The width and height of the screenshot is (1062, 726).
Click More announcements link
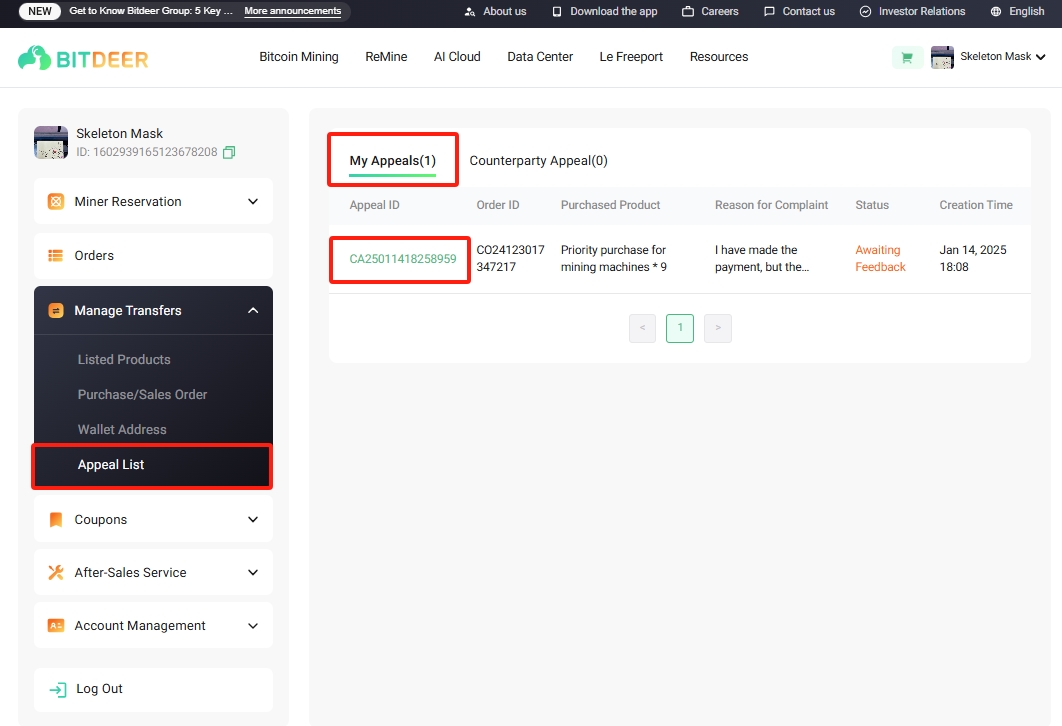pos(293,12)
